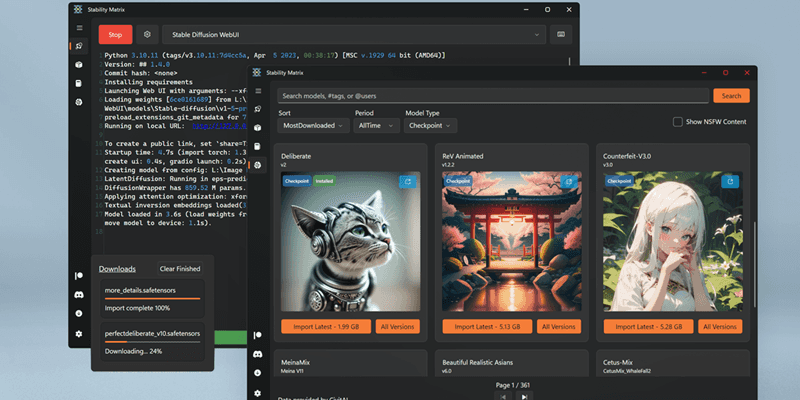
Task: Open the Sort dropdown showing MostDownloaded
Action: click(313, 126)
